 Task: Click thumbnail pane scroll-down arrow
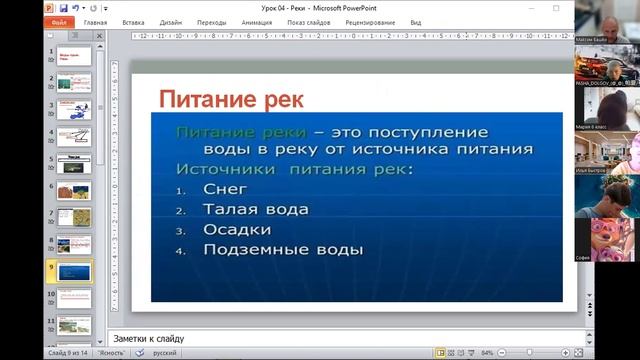click(100, 342)
